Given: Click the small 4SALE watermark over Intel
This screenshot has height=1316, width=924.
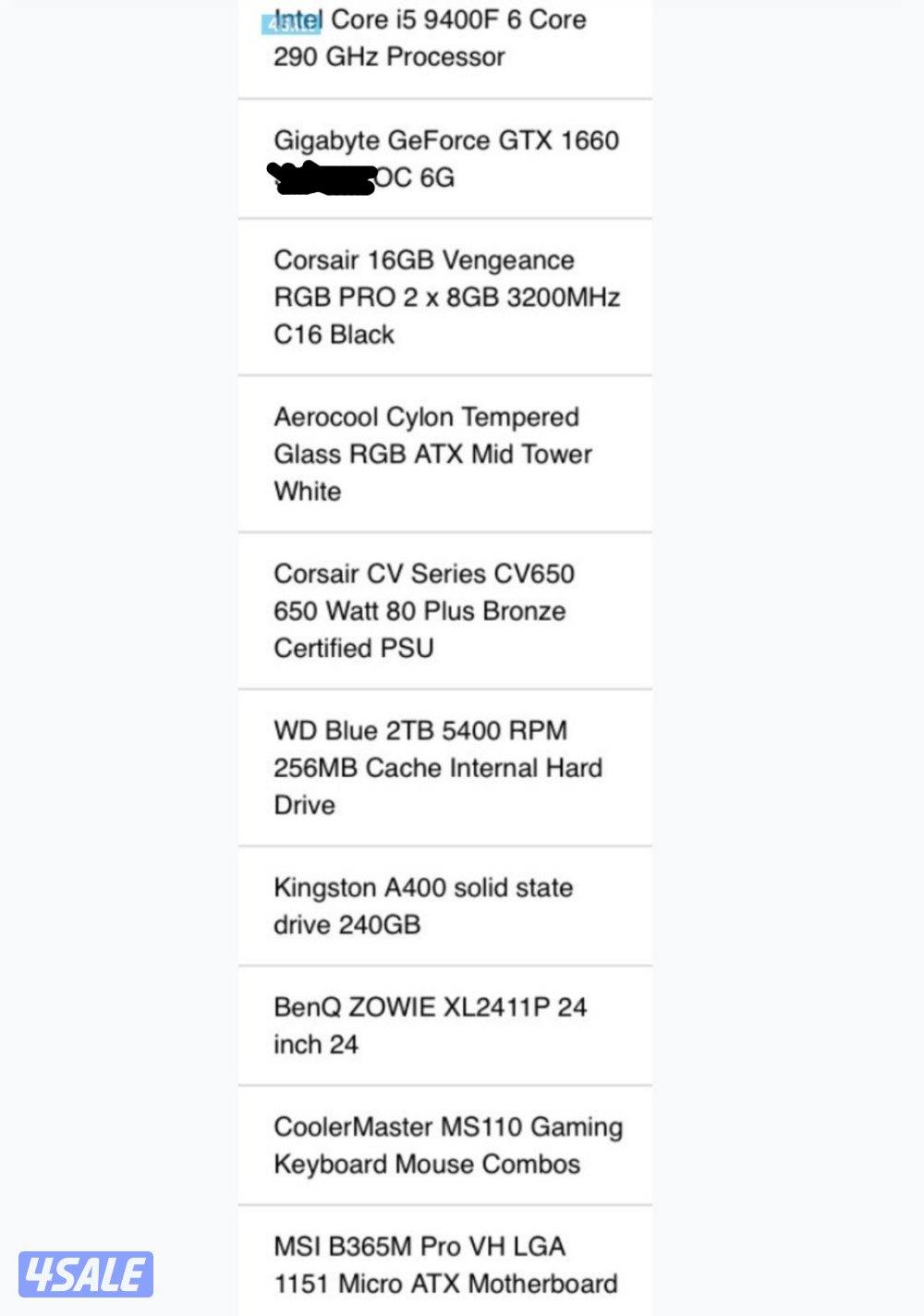Looking at the screenshot, I should click(x=292, y=25).
